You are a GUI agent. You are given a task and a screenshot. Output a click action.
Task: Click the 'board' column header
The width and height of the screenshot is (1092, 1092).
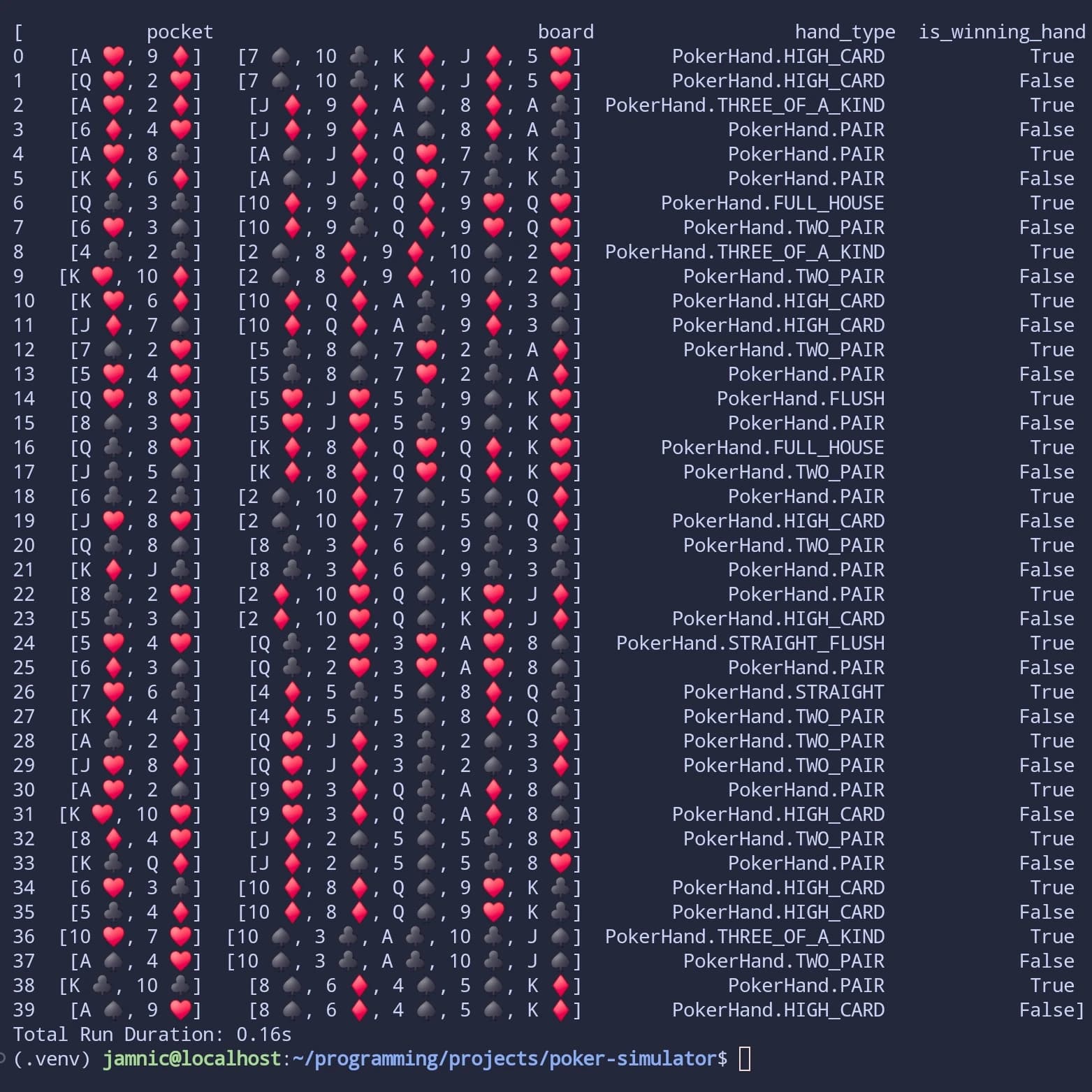tap(566, 32)
